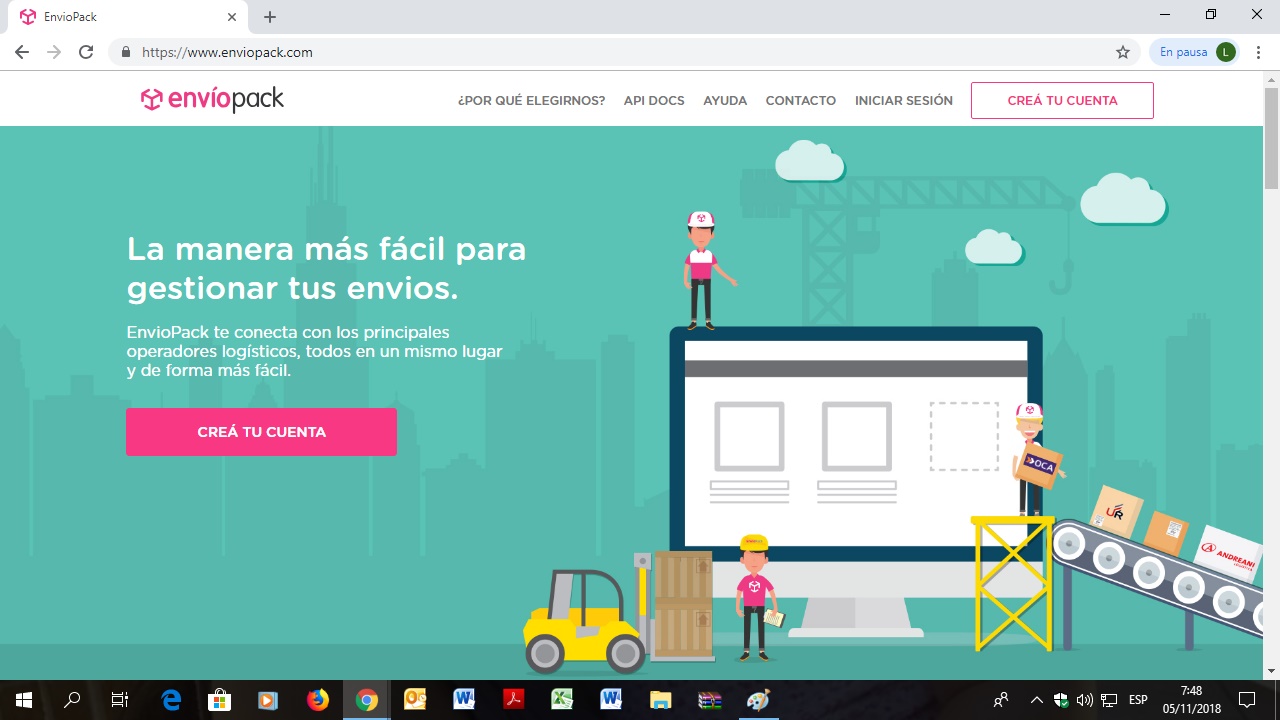Open the volume control in the tray

tap(1085, 700)
